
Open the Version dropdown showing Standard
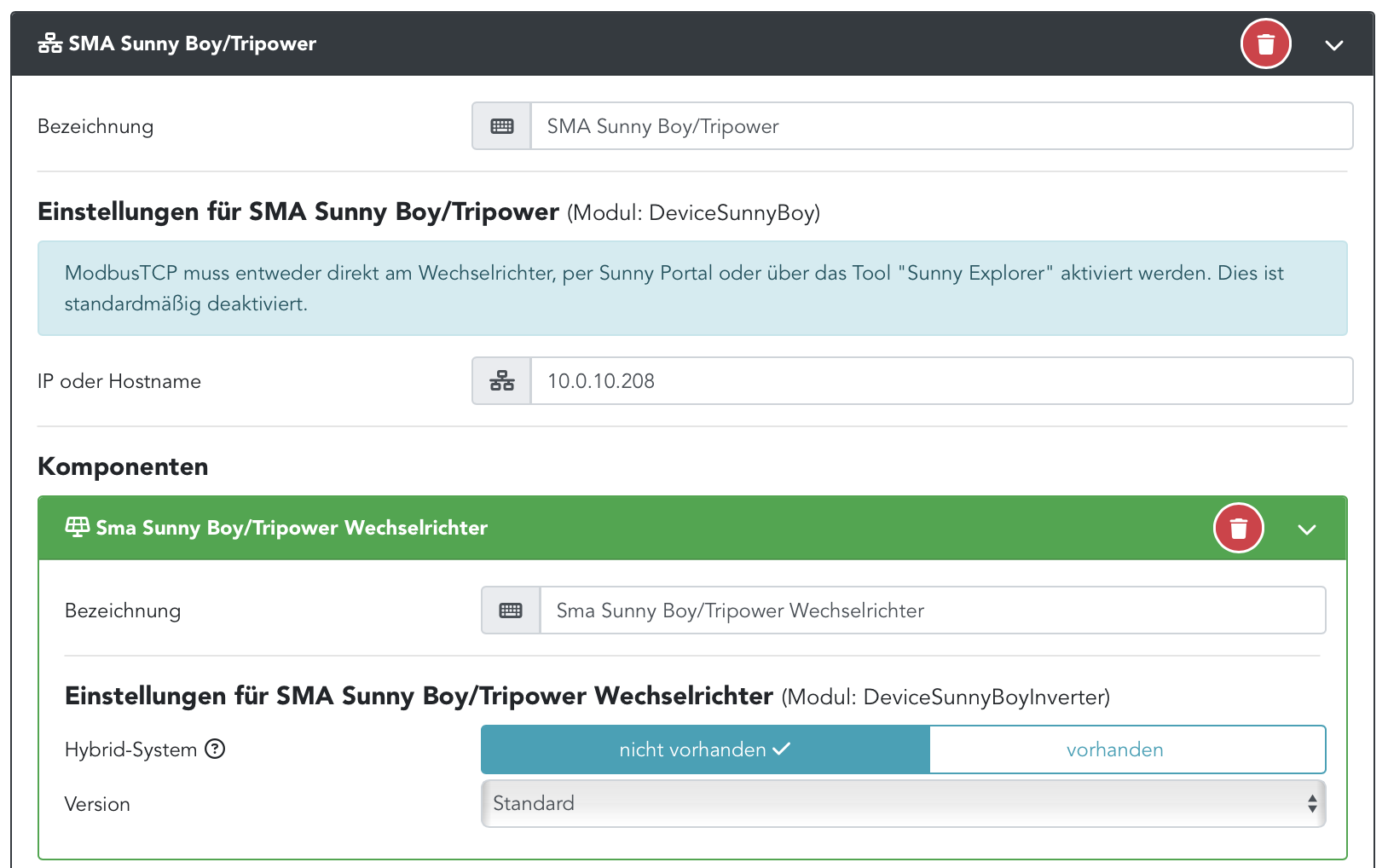point(903,803)
